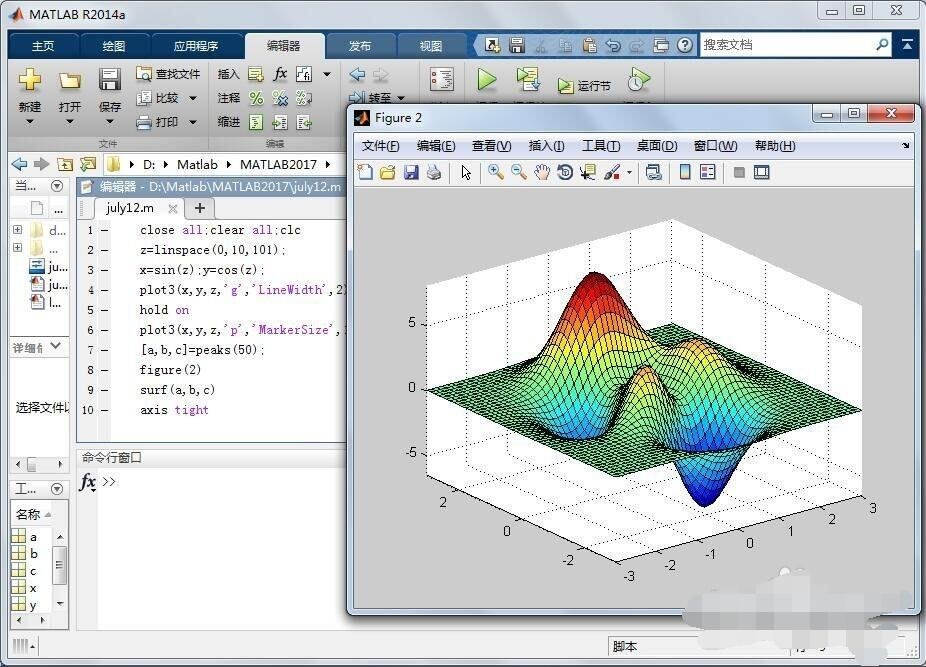Image resolution: width=926 pixels, height=667 pixels.
Task: Open the 工具(T) menu in Figure 2
Action: coord(601,146)
